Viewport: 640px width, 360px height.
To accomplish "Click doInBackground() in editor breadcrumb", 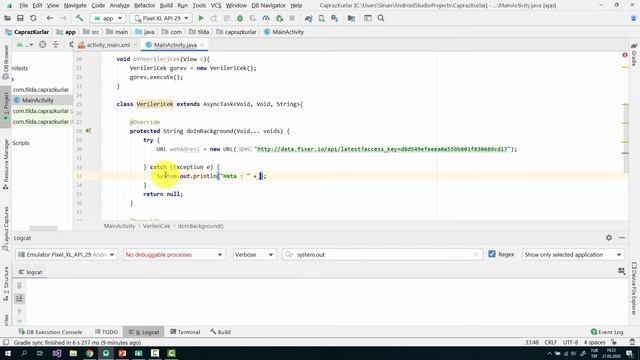I will pyautogui.click(x=200, y=226).
